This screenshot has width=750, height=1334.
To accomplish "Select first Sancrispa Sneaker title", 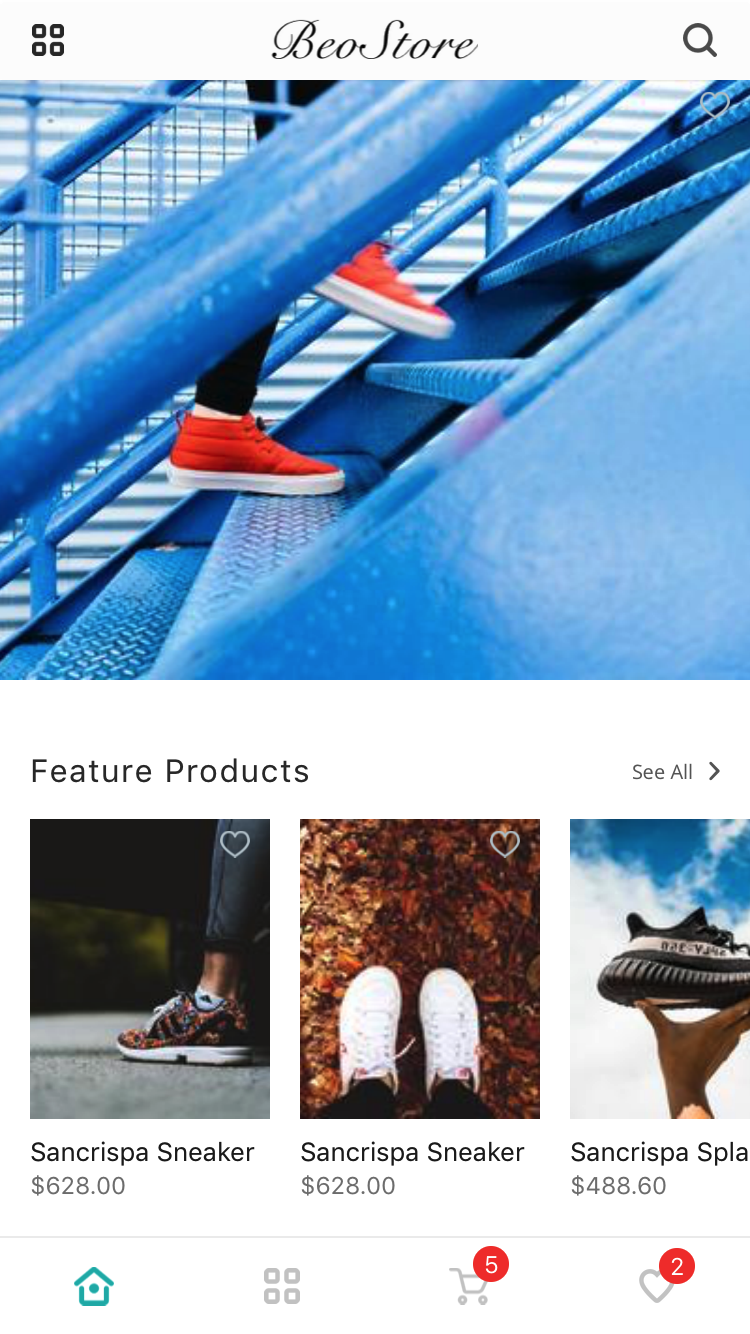I will (143, 1152).
